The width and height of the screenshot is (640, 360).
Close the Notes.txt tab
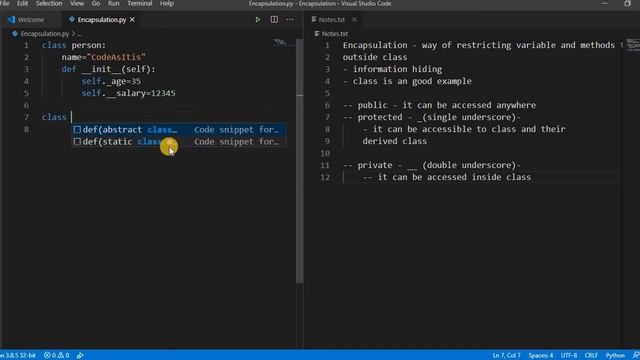tap(354, 20)
